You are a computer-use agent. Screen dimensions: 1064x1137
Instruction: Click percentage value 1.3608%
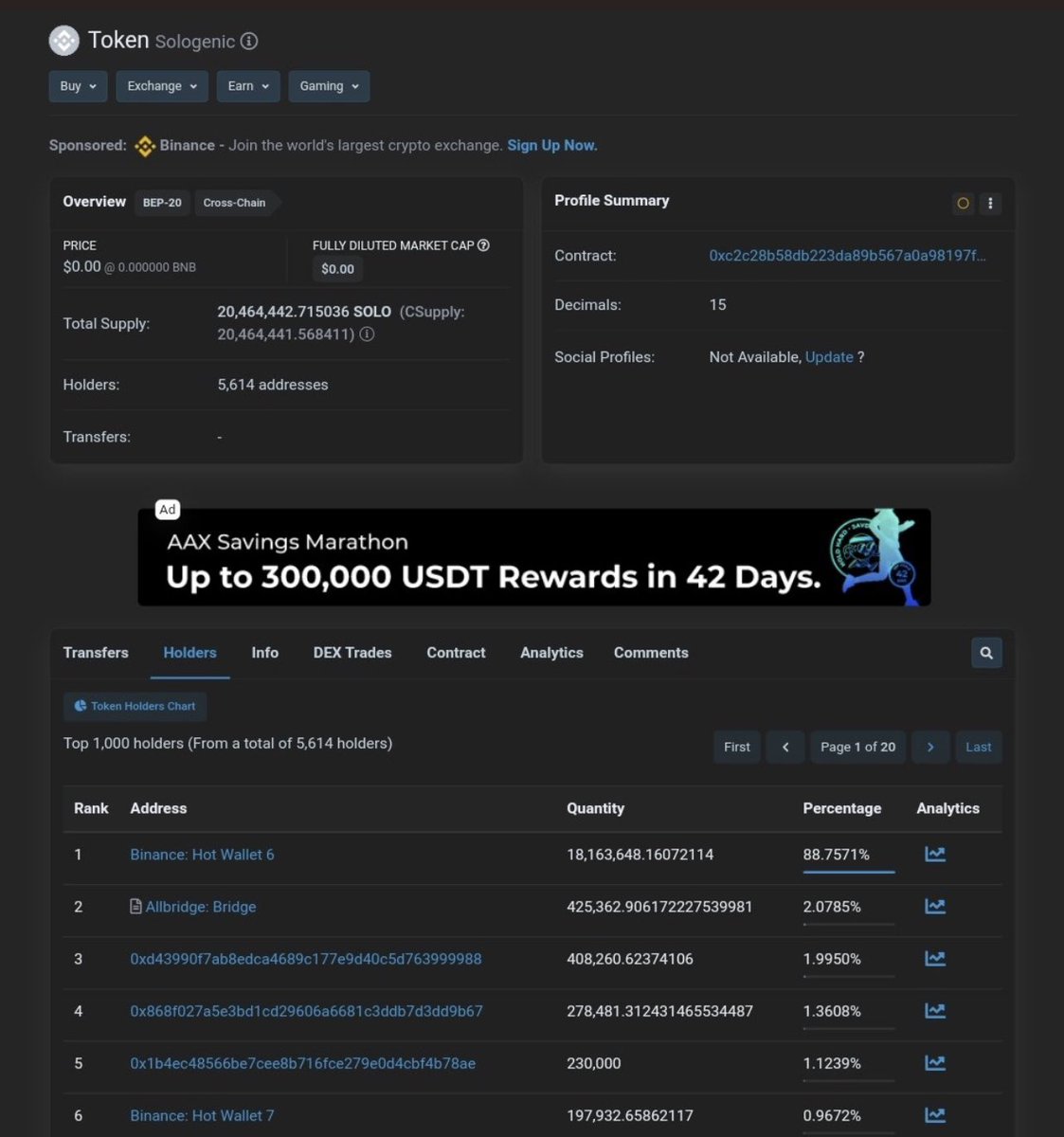click(x=832, y=1011)
